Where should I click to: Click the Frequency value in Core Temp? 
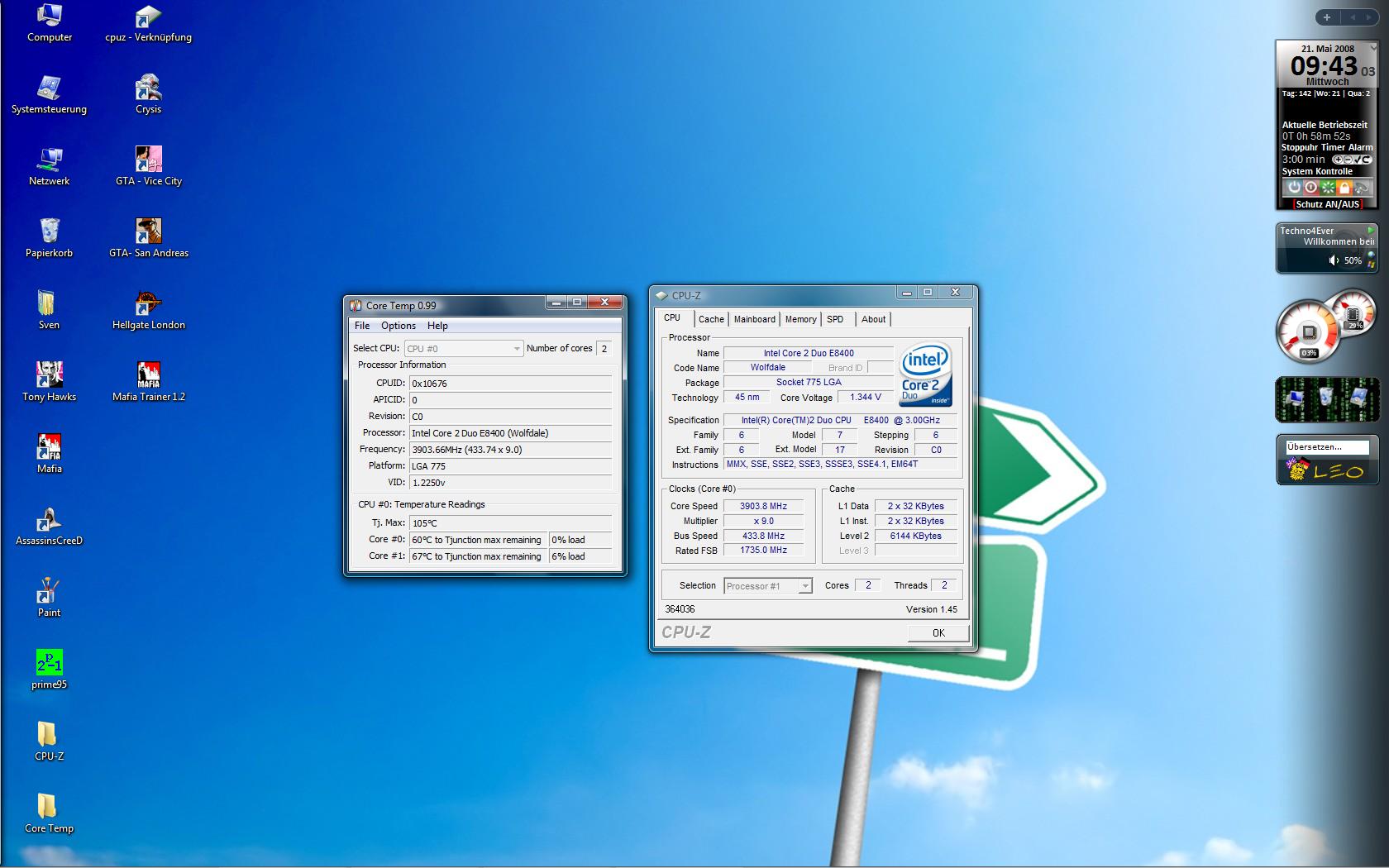(511, 450)
